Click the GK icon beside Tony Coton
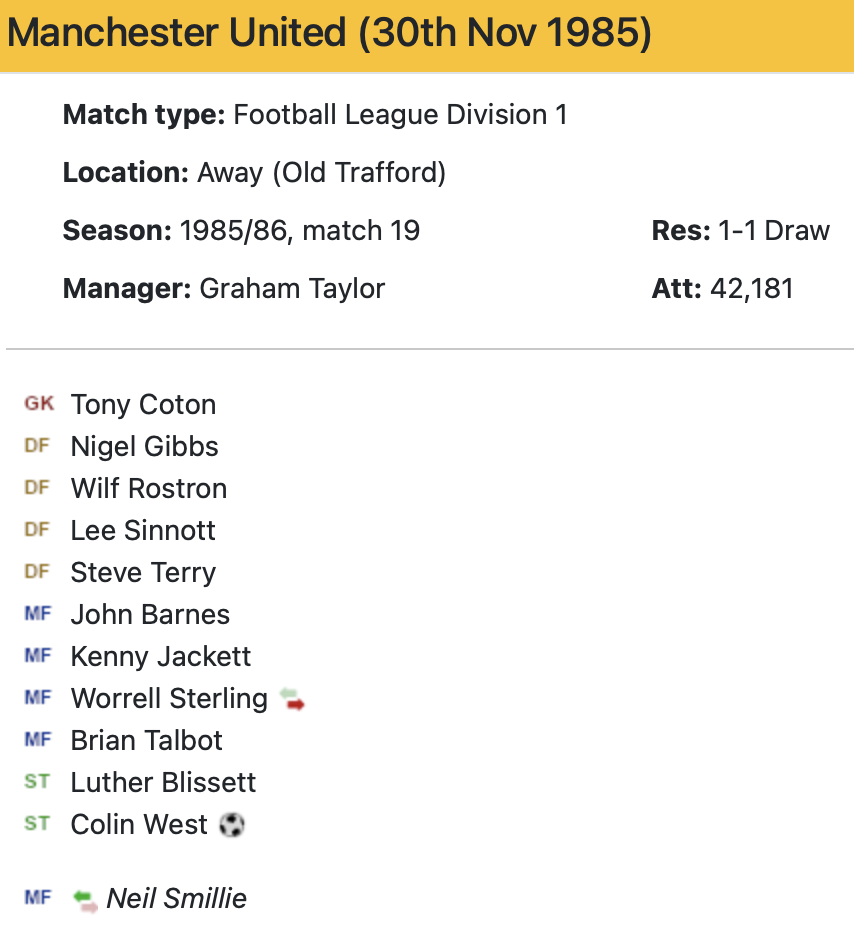854x938 pixels. (x=39, y=404)
